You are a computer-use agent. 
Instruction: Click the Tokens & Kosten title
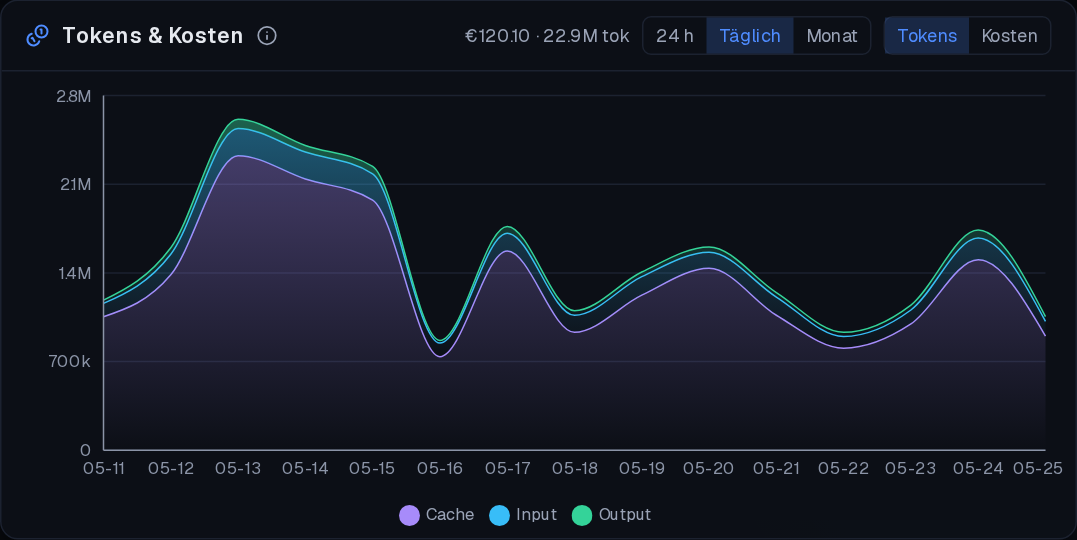pyautogui.click(x=152, y=36)
